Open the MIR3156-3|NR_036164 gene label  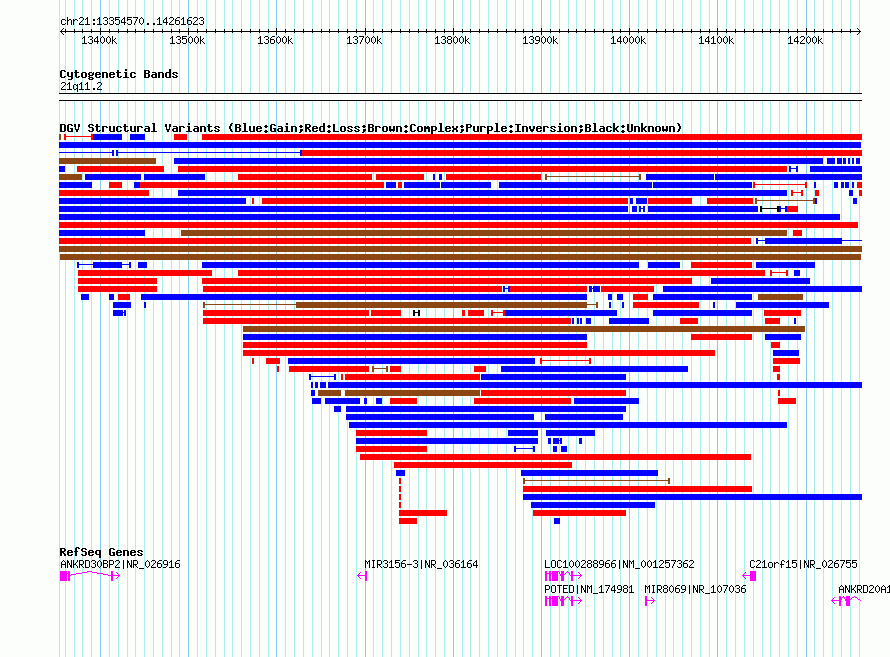click(x=421, y=565)
